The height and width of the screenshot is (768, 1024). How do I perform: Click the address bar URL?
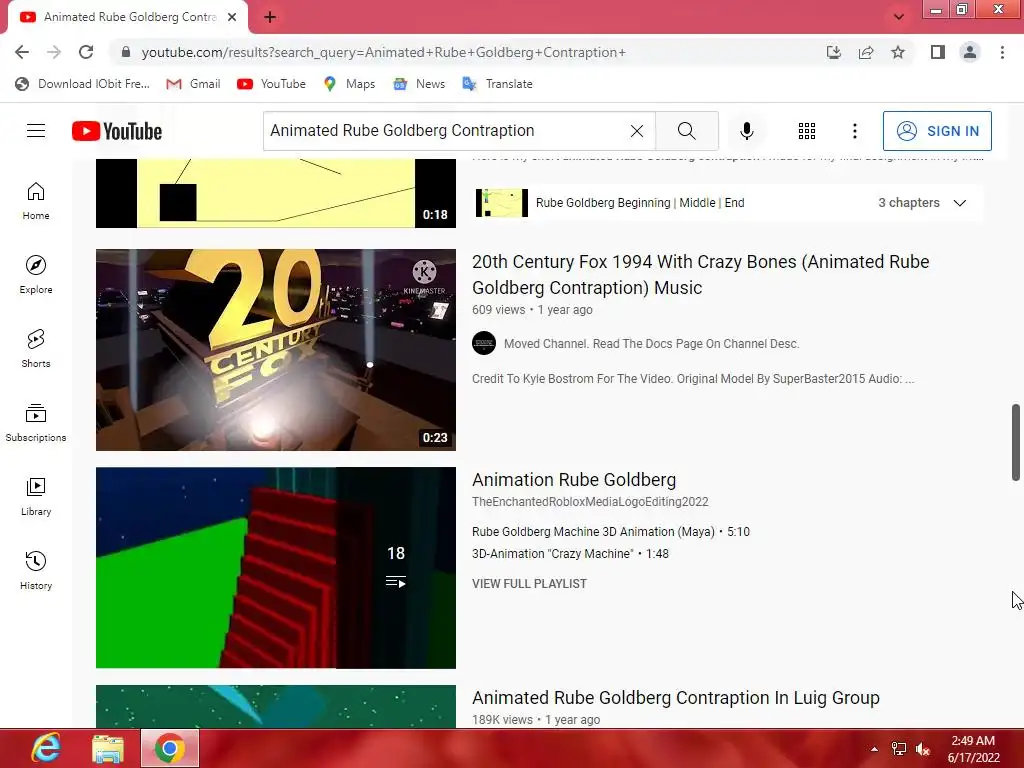(x=383, y=52)
